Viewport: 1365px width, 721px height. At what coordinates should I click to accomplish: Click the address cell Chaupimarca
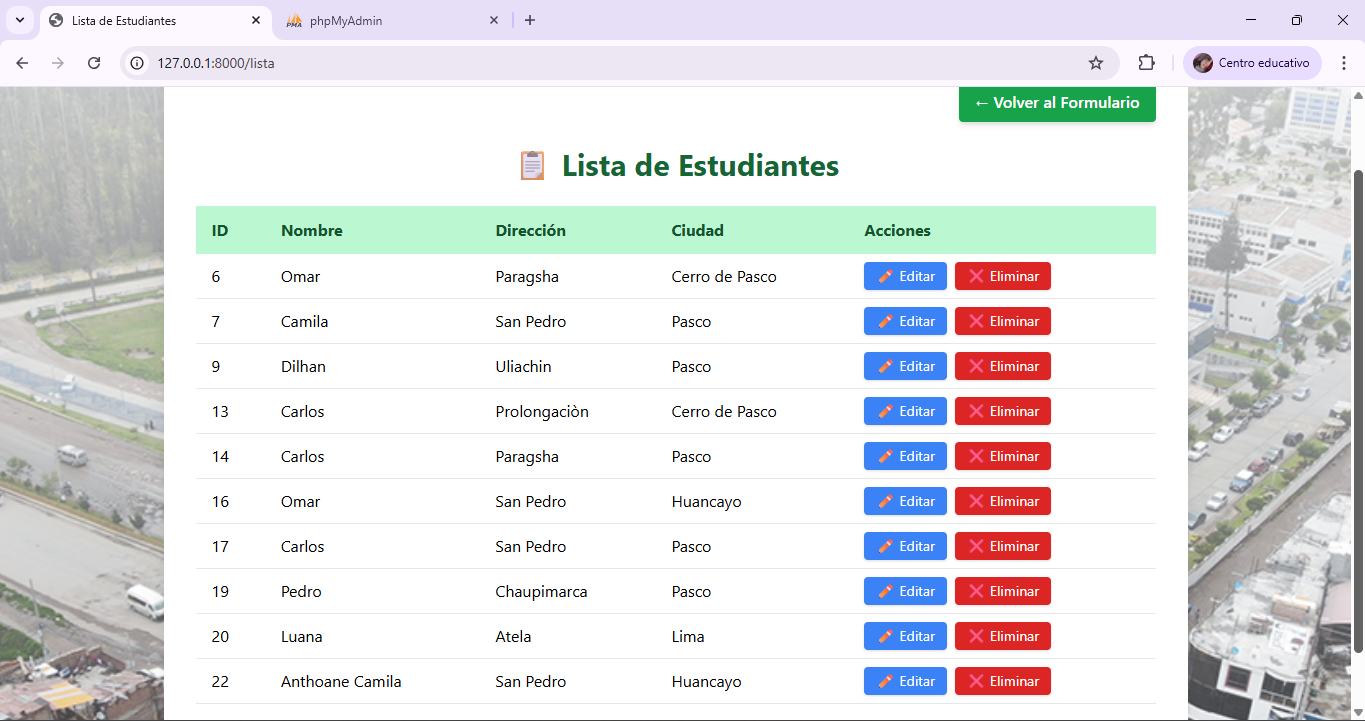542,592
